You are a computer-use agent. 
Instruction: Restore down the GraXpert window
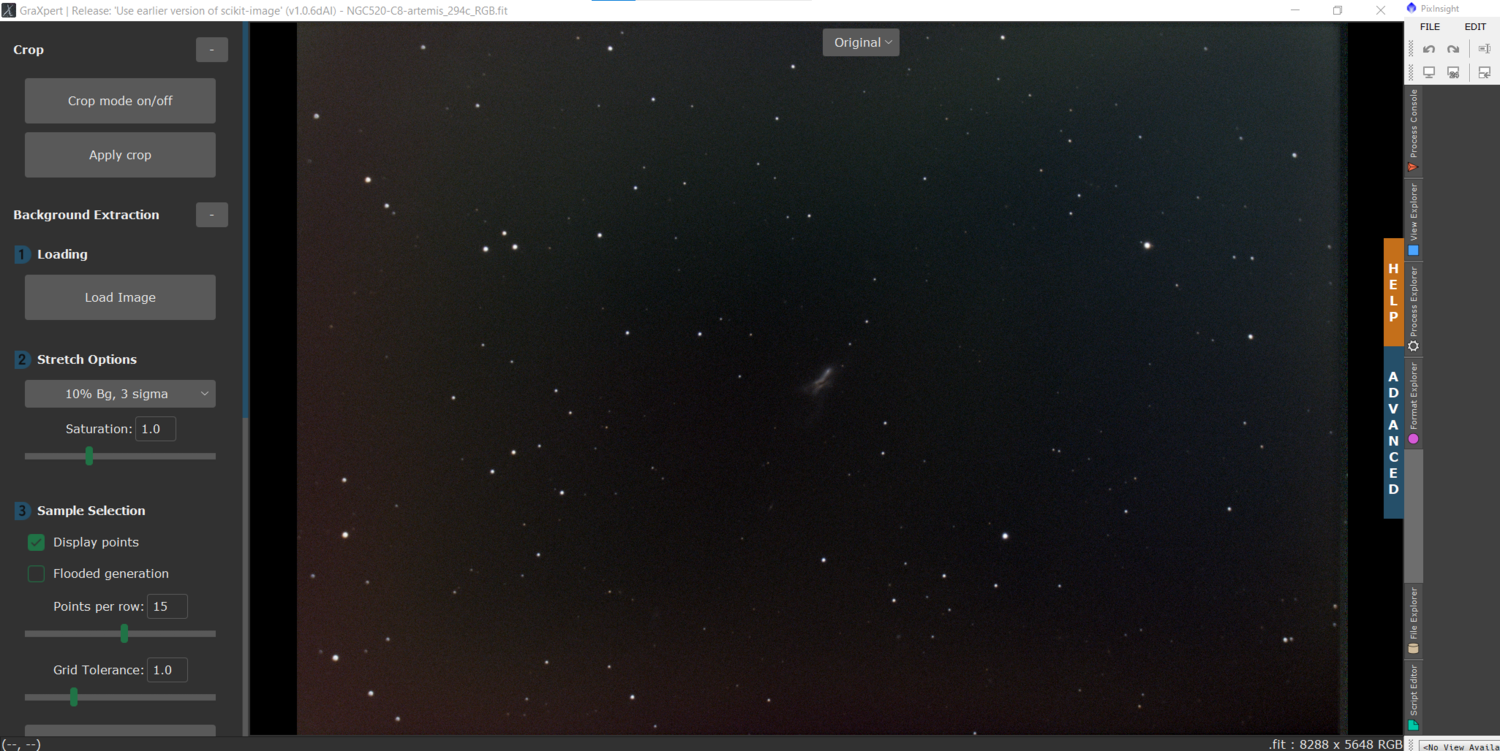(x=1337, y=10)
